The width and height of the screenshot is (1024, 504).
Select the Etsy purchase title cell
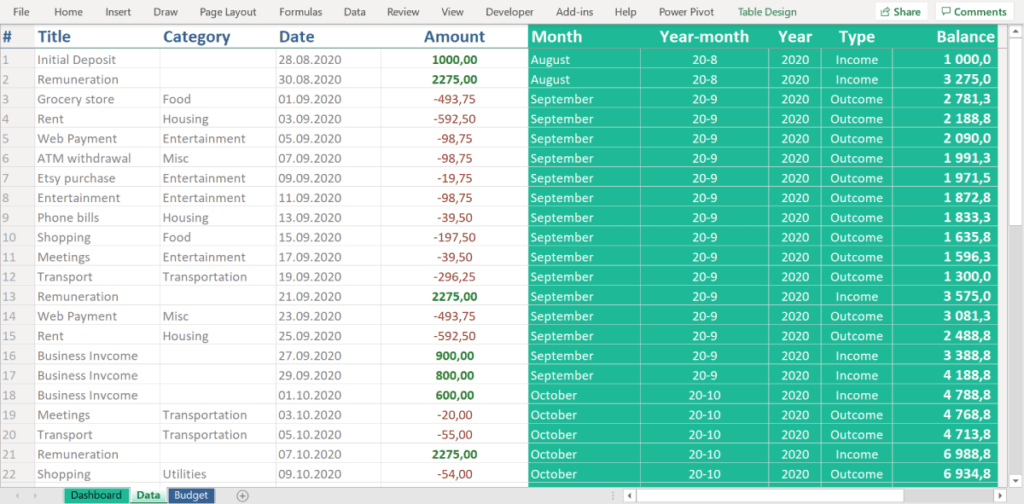[x=97, y=178]
